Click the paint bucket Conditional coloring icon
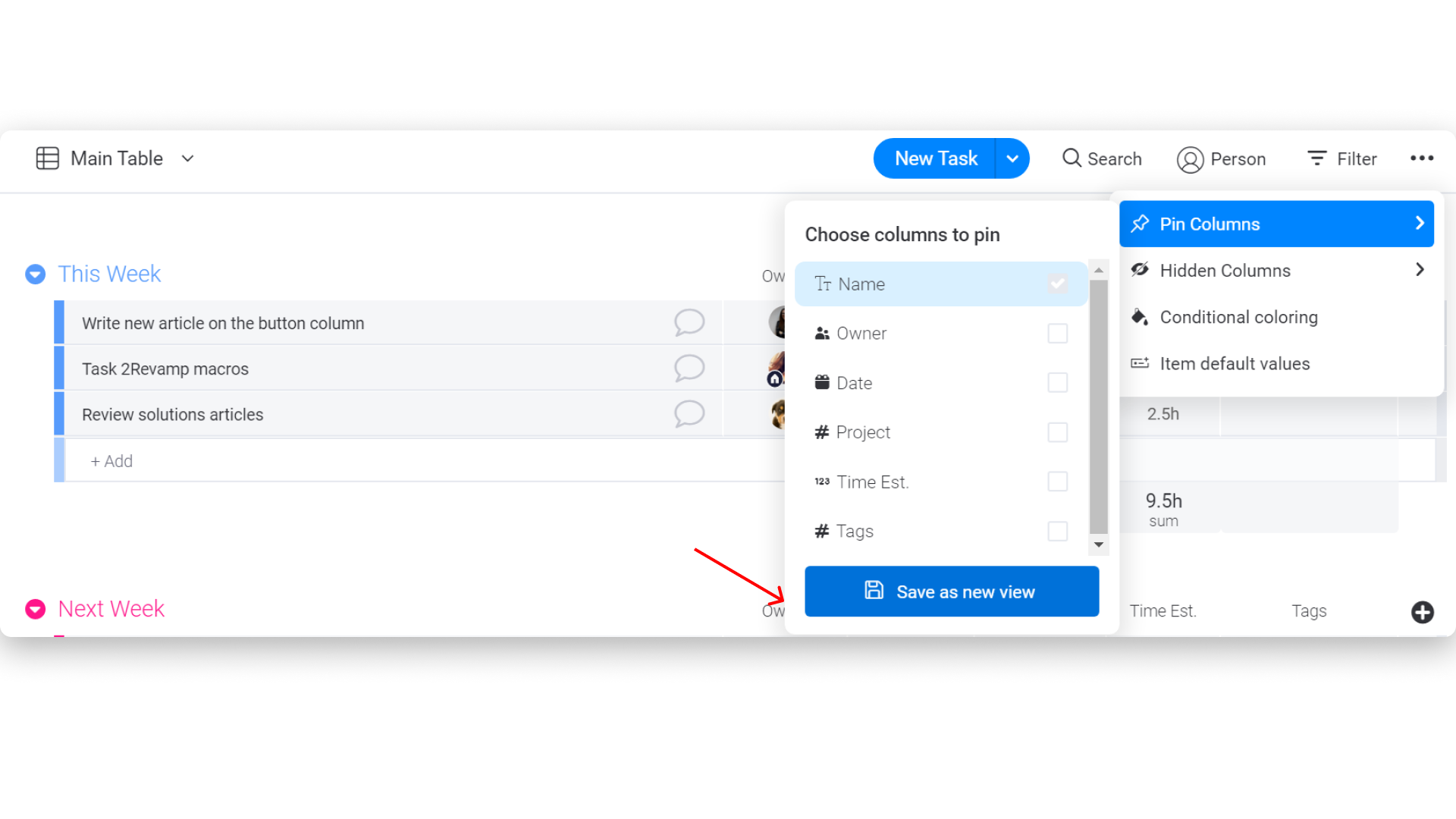 (1140, 317)
